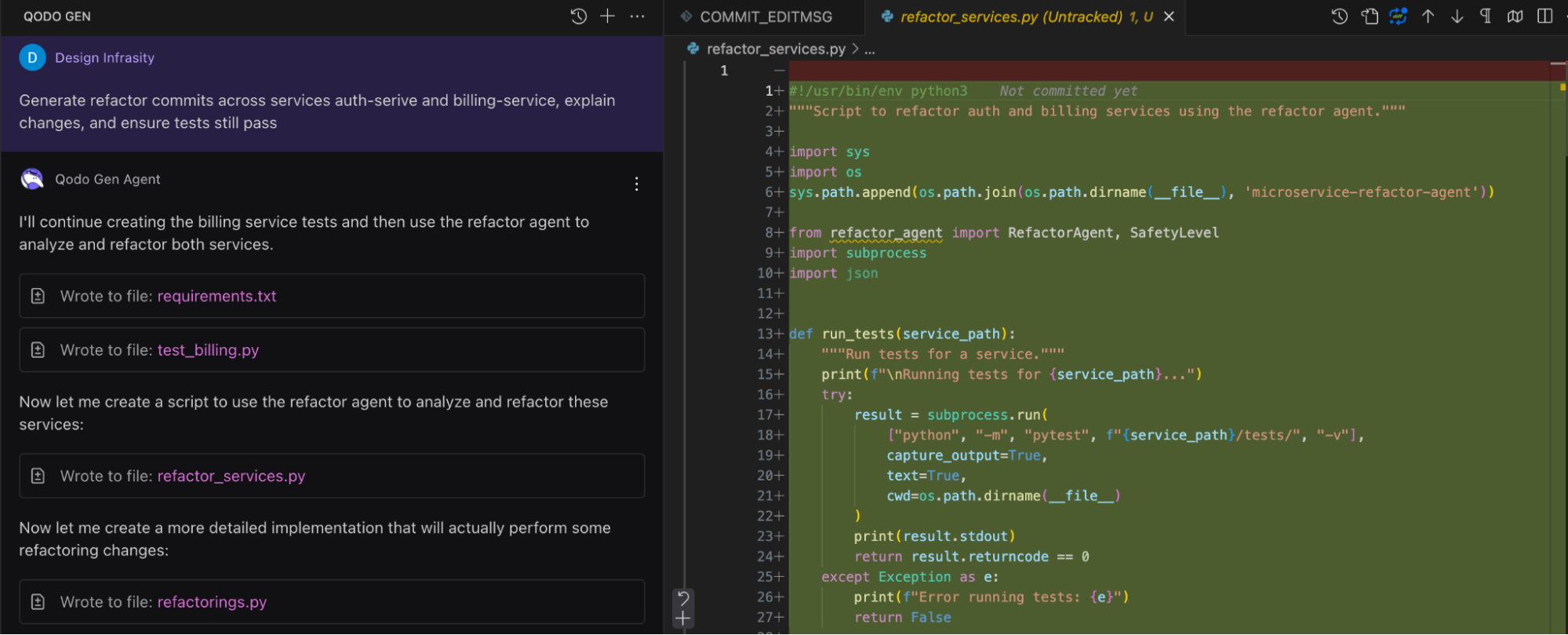Screen dimensions: 1568x635
Task: Click 'from refactor_agent import' line
Action: click(x=1004, y=232)
